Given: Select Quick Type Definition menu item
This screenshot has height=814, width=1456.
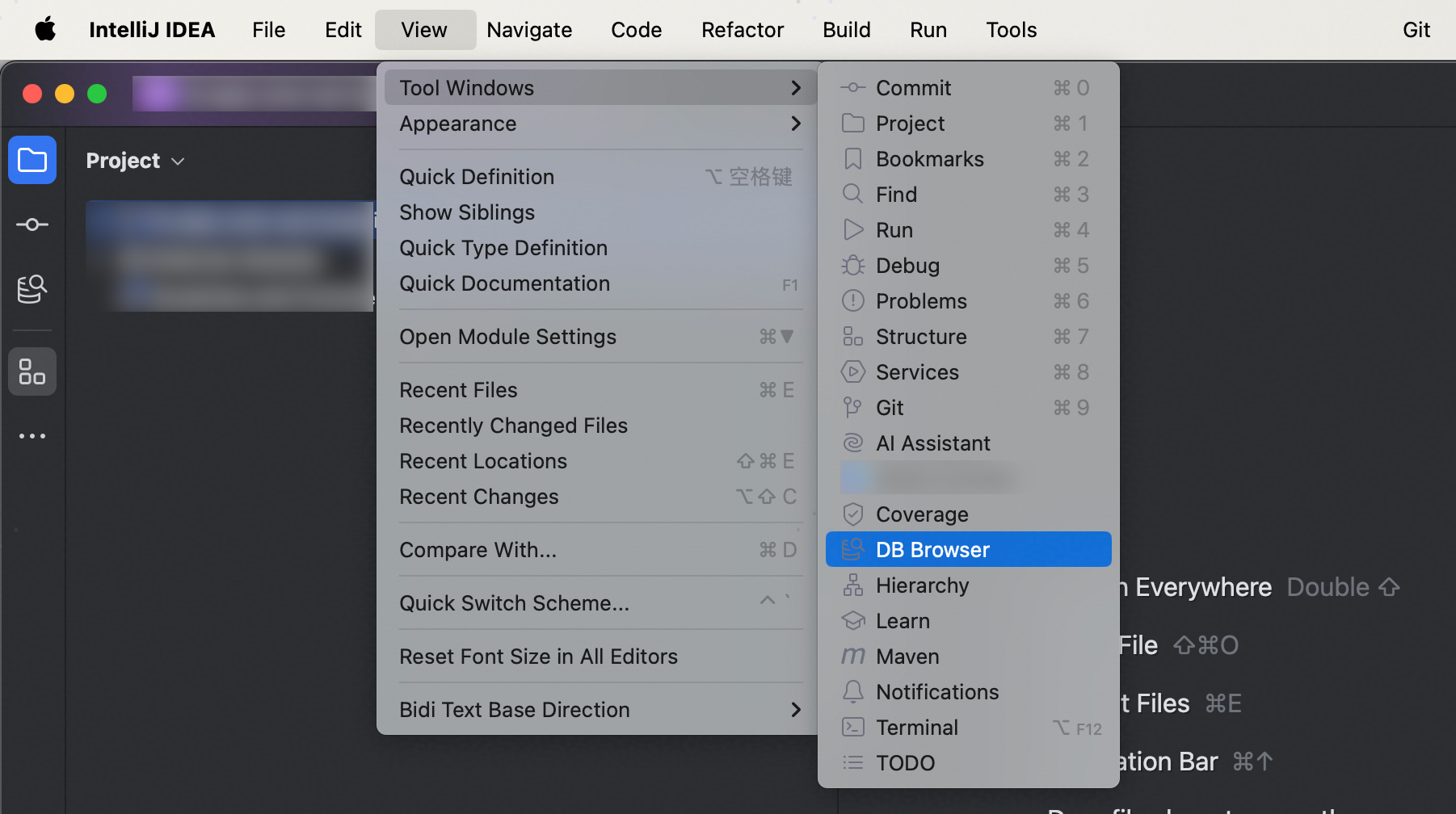Looking at the screenshot, I should pos(598,247).
